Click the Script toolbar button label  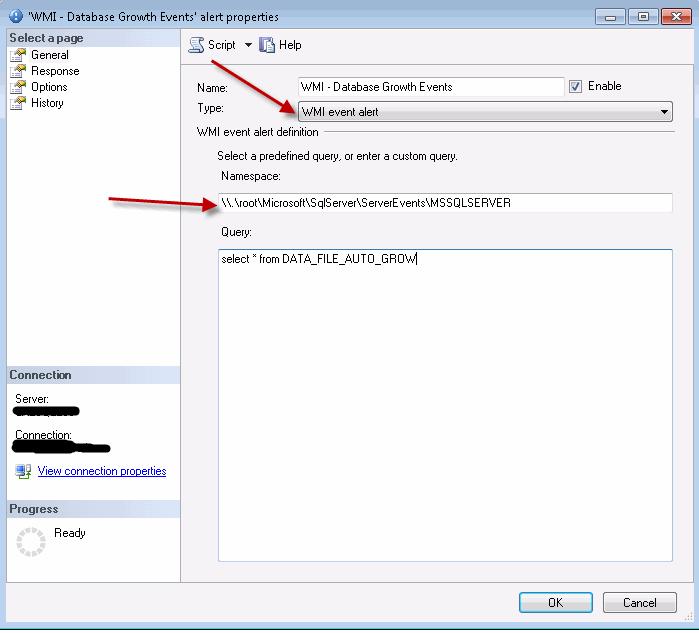pos(222,45)
